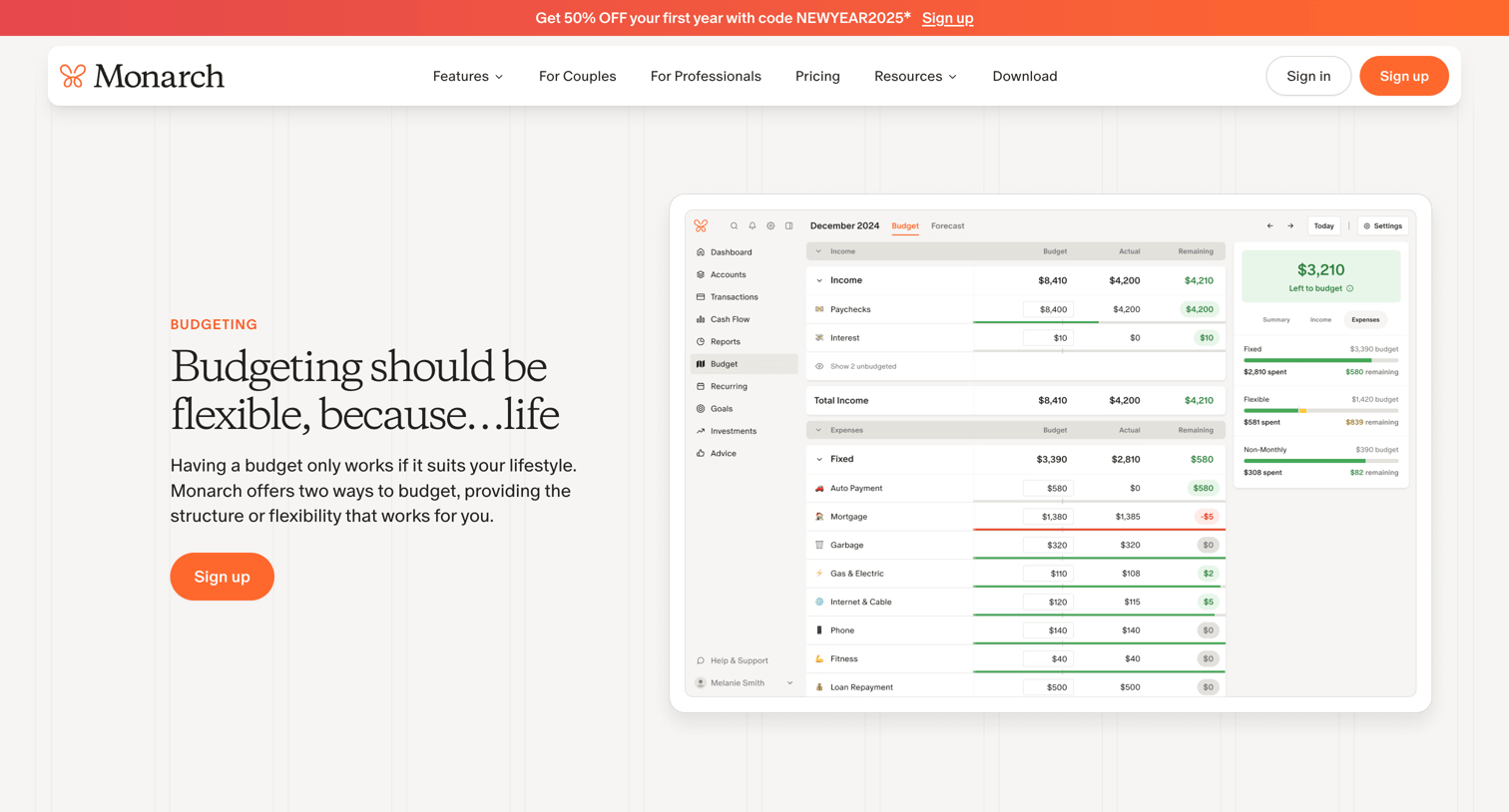
Task: Click the Garbage trash can icon
Action: pos(819,545)
